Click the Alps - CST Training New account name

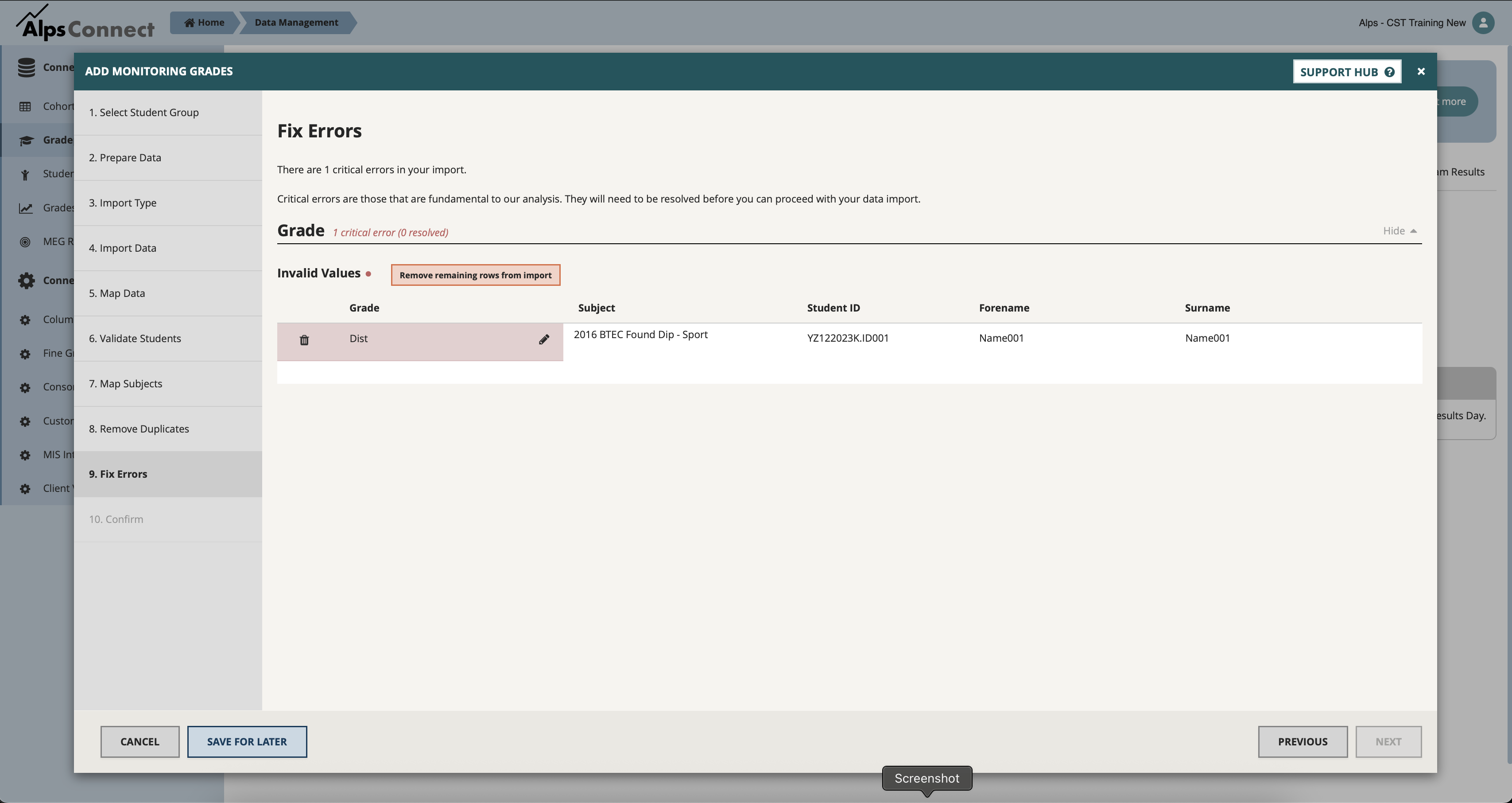point(1411,22)
